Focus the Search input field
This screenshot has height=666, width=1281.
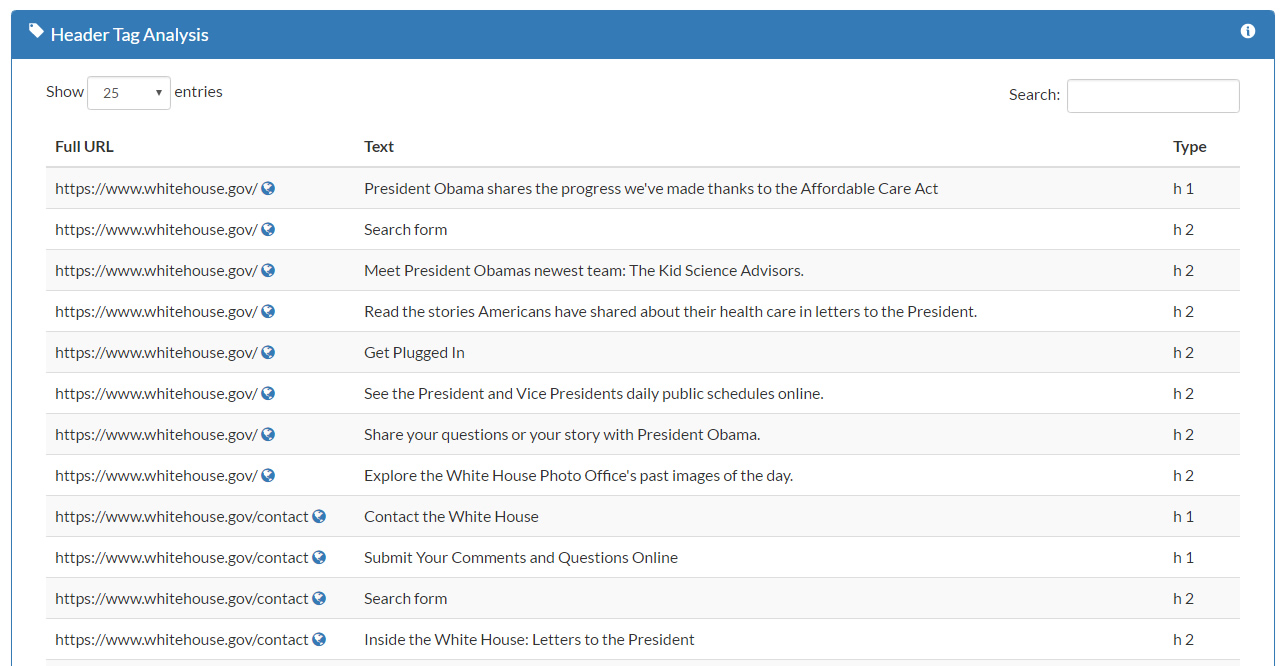coord(1153,96)
